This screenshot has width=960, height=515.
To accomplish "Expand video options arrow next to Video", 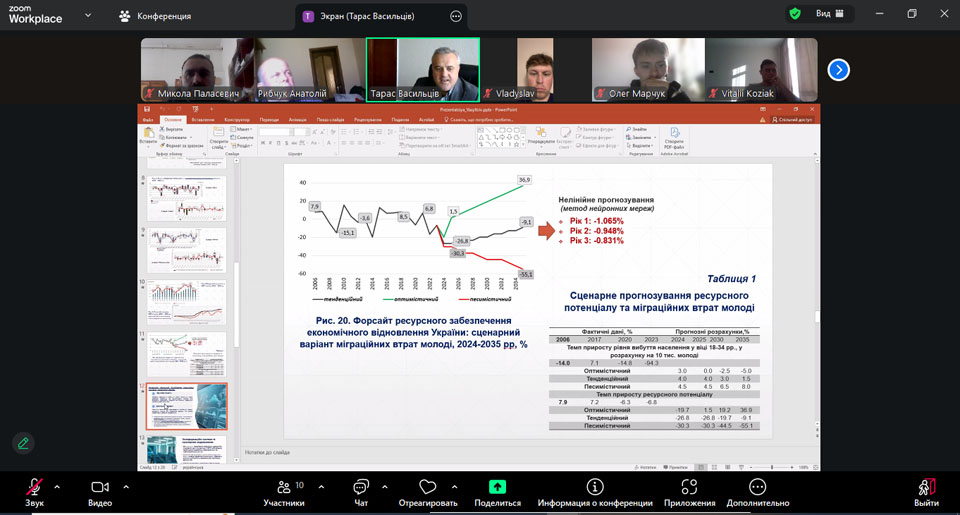I will click(x=126, y=487).
